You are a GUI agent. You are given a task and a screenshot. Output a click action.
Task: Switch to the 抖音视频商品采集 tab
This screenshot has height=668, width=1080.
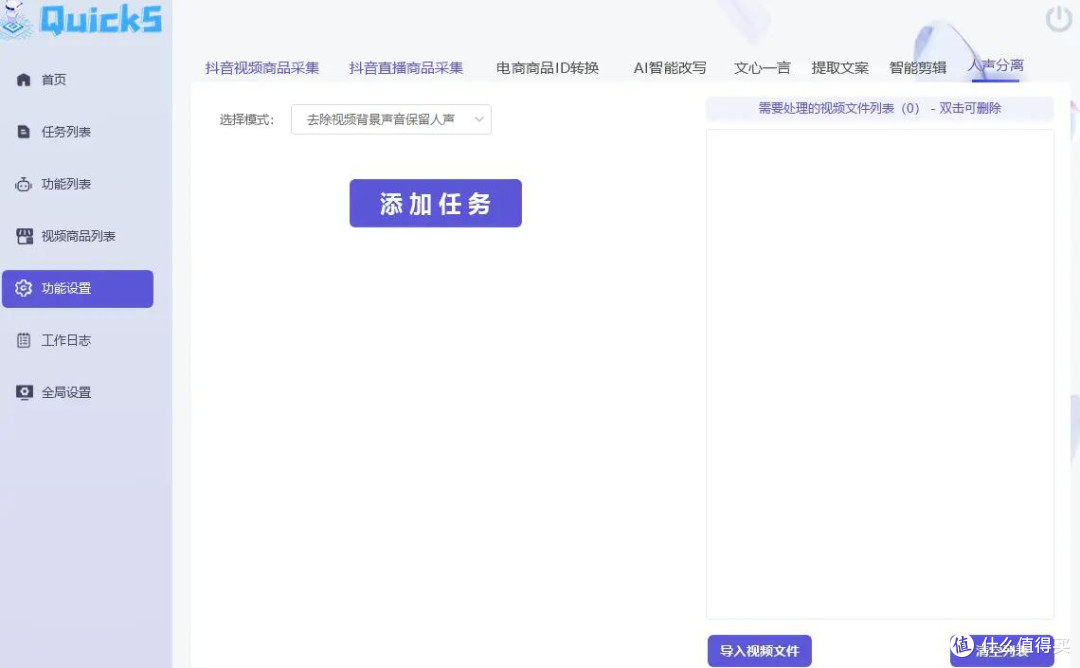tap(262, 67)
